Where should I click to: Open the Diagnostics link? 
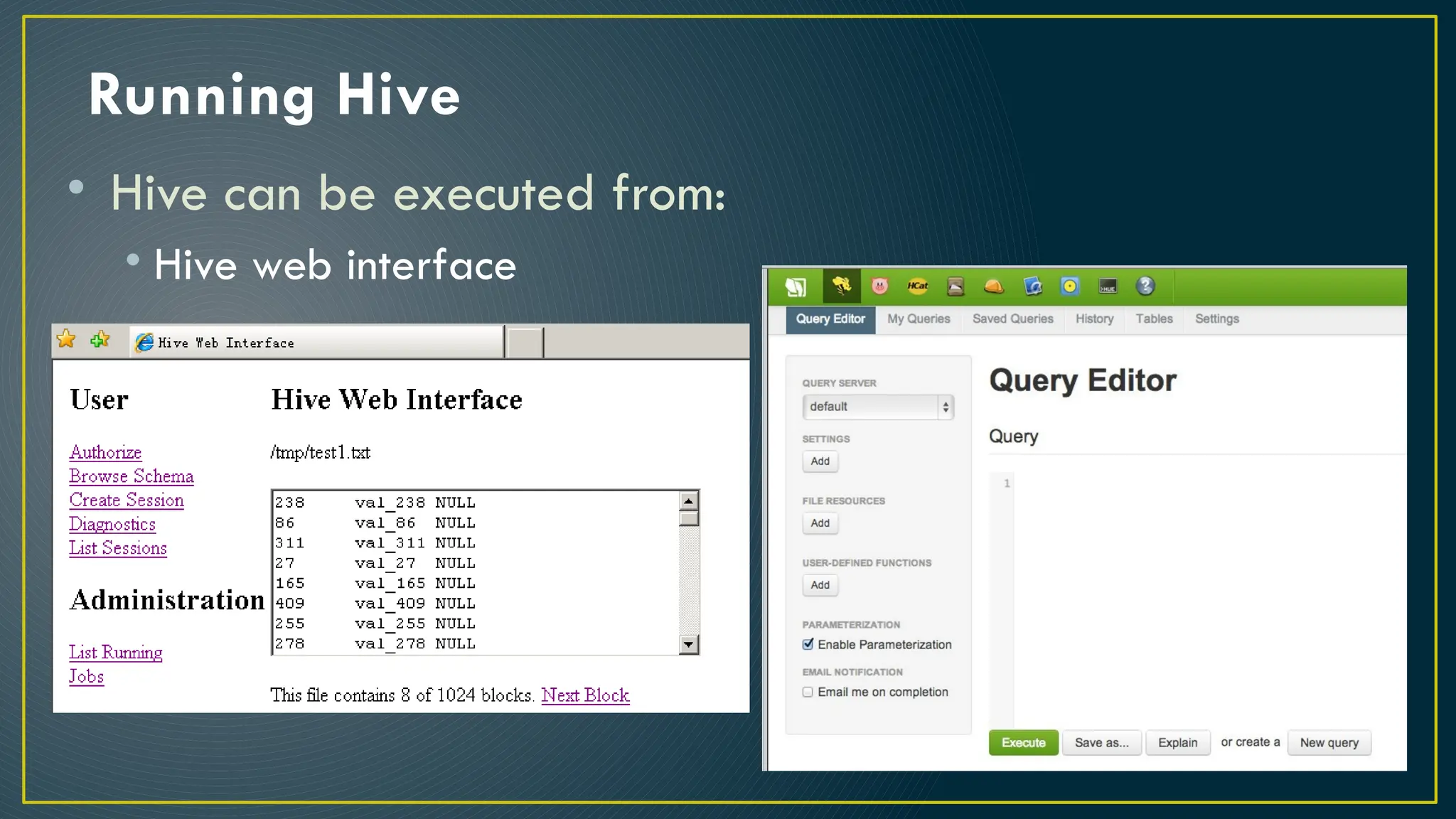click(x=112, y=525)
